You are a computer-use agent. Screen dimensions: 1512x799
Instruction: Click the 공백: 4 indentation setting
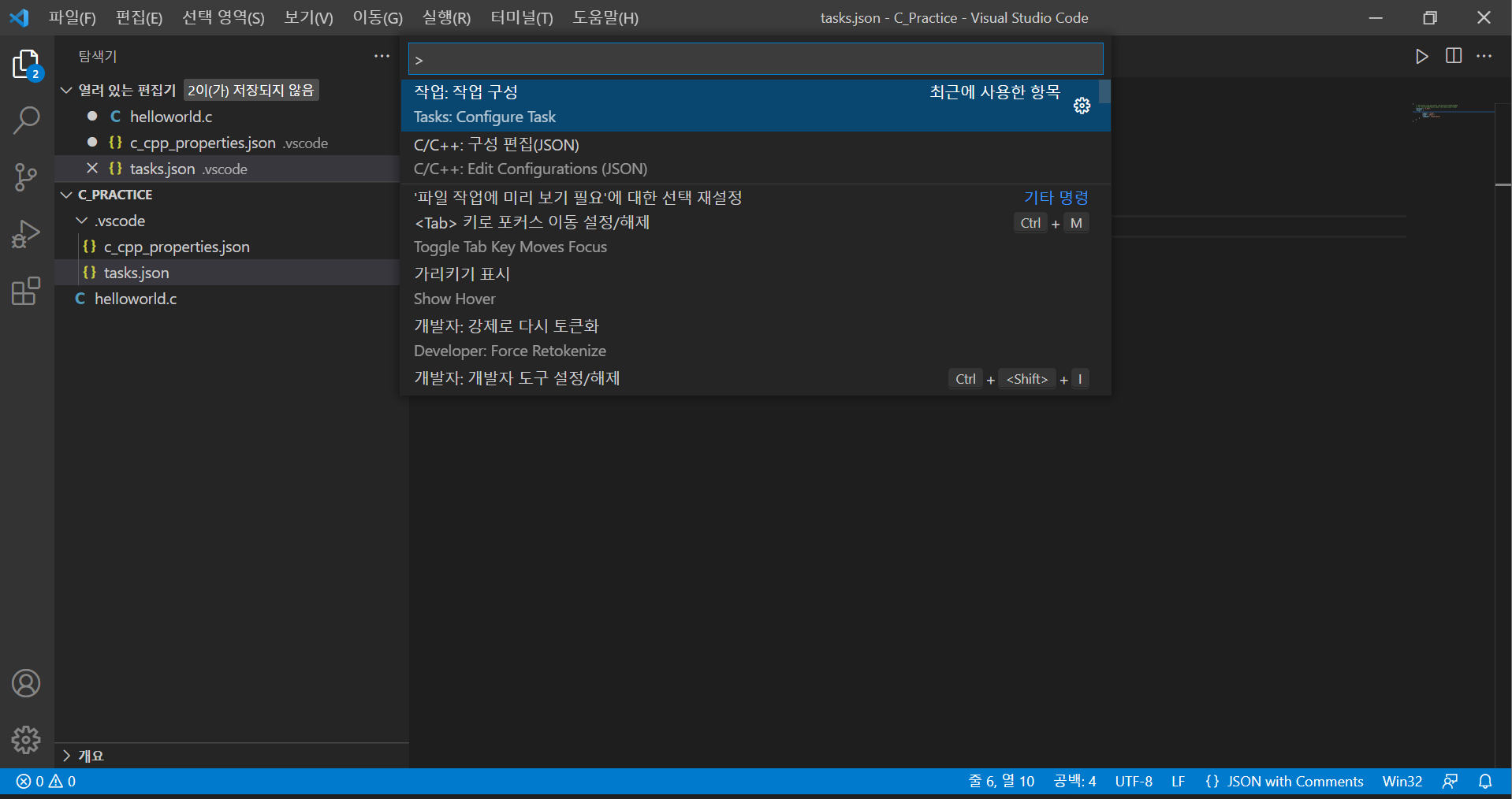click(1074, 782)
